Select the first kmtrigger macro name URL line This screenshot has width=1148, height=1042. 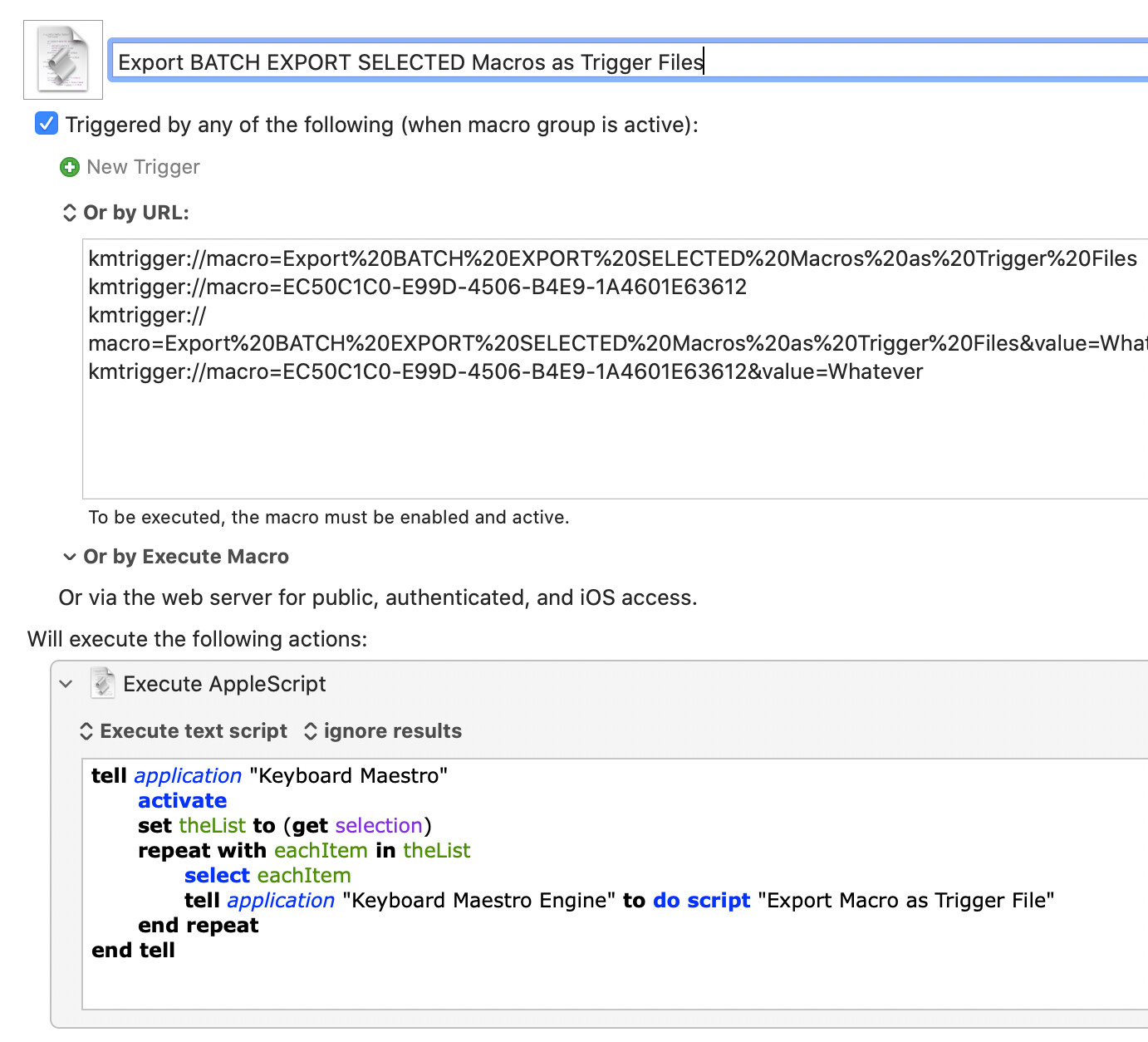point(612,258)
